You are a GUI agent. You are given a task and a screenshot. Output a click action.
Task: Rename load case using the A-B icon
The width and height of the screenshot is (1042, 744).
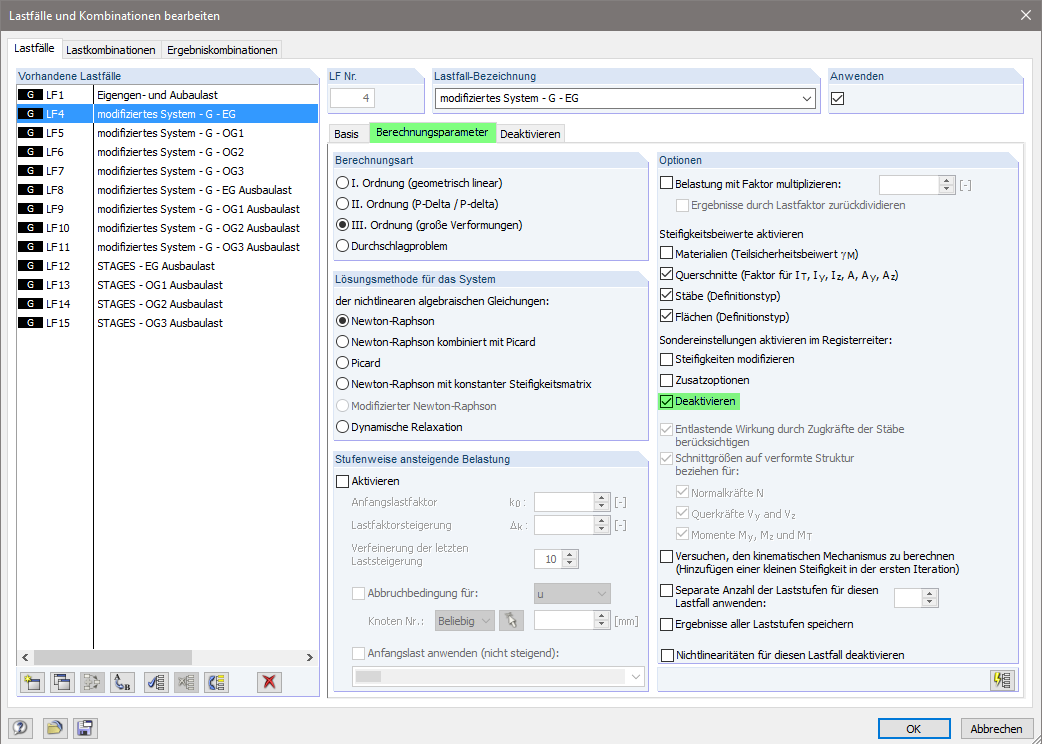123,682
